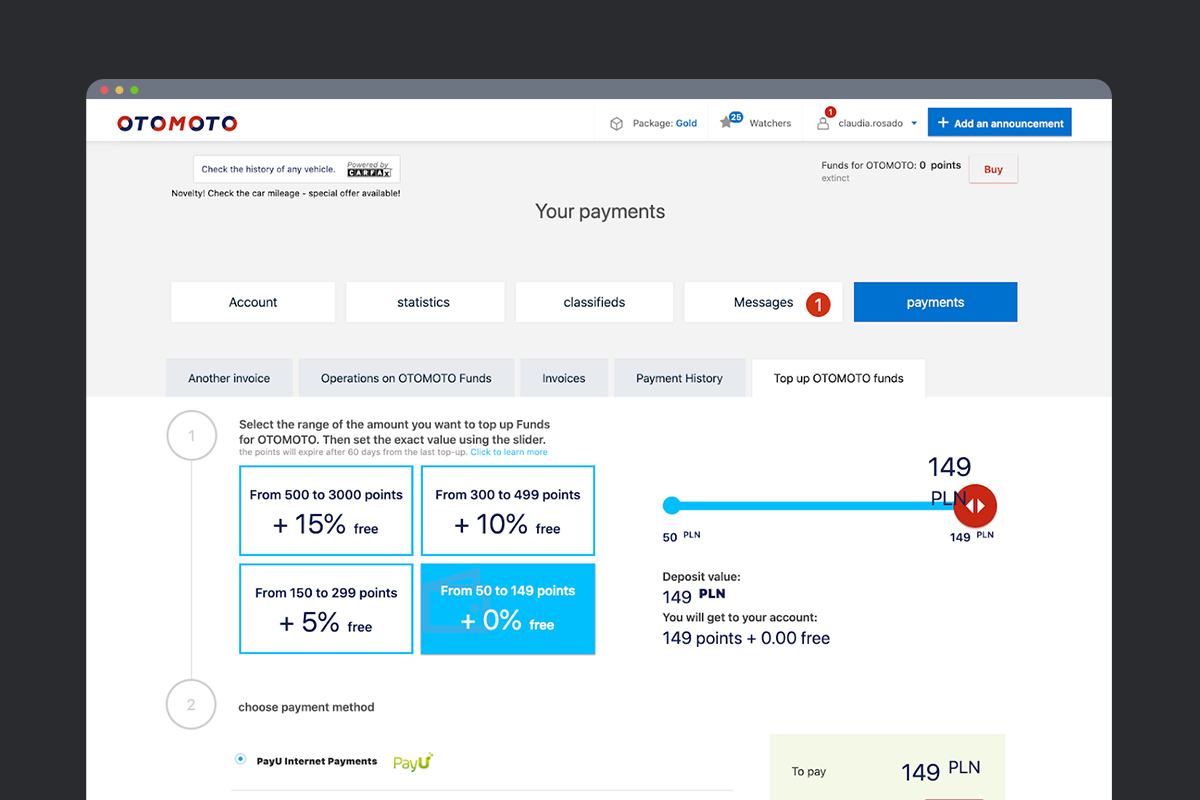Switch to the Payment History tab
This screenshot has width=1200, height=800.
tap(680, 378)
